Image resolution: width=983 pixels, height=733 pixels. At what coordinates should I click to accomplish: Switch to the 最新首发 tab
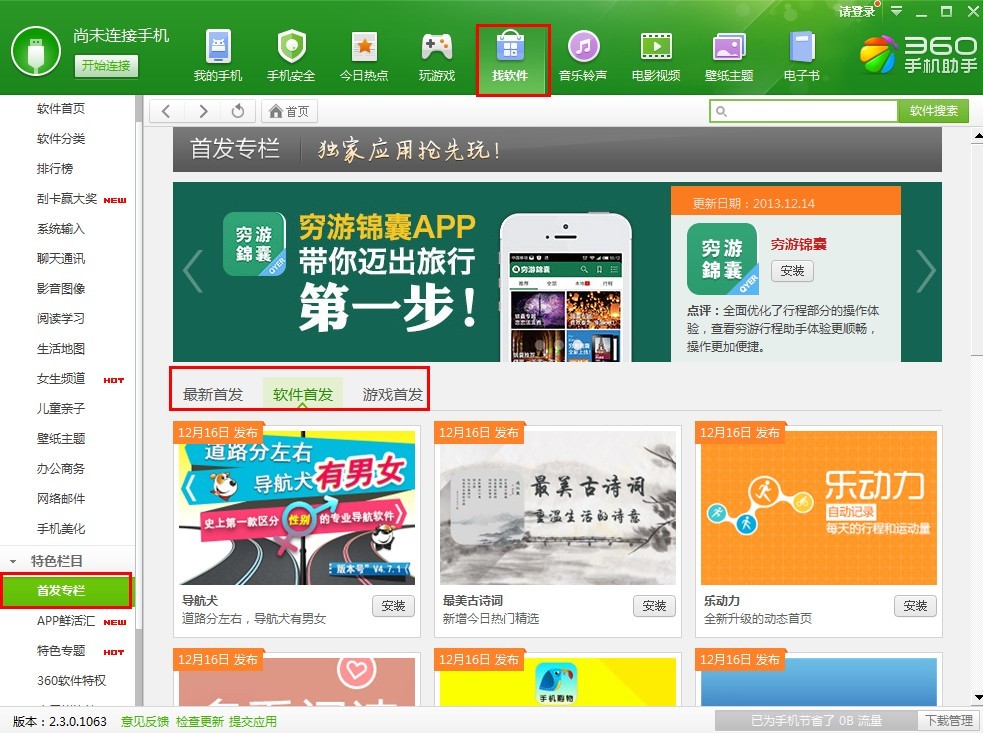pos(213,394)
